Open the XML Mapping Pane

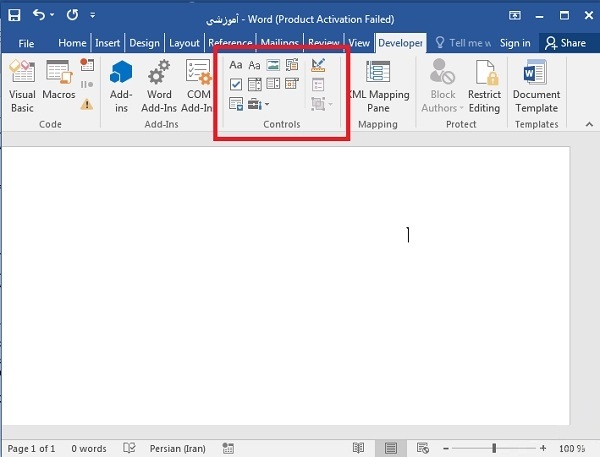click(378, 85)
